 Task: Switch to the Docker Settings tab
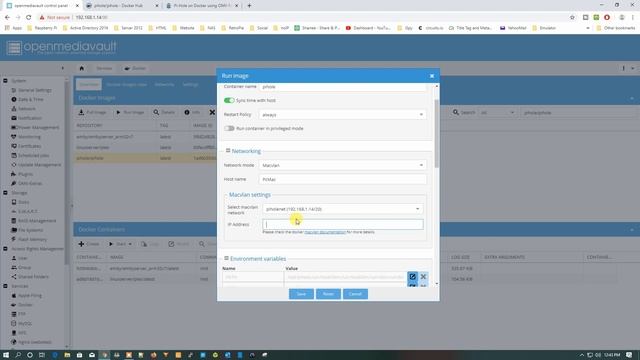click(x=190, y=84)
